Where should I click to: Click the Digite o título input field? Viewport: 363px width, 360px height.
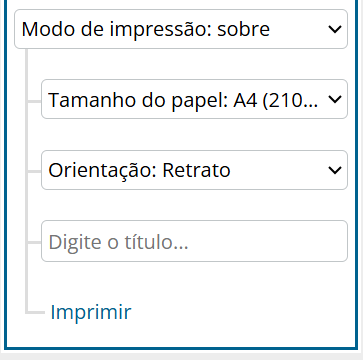point(194,241)
